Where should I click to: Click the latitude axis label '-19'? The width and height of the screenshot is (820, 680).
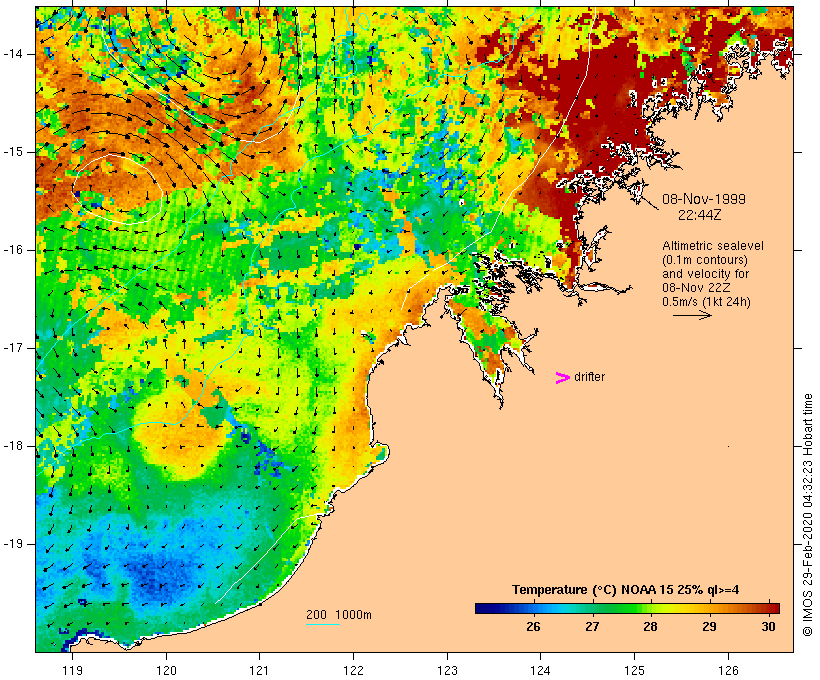(x=13, y=544)
